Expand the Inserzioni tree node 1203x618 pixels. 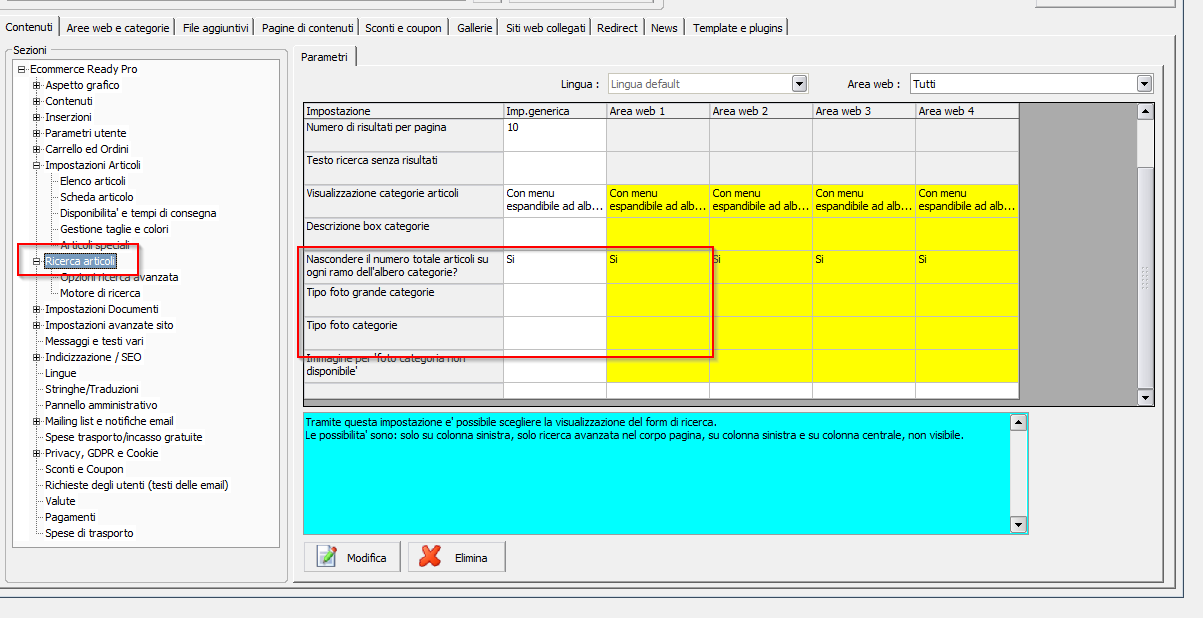pyautogui.click(x=37, y=117)
